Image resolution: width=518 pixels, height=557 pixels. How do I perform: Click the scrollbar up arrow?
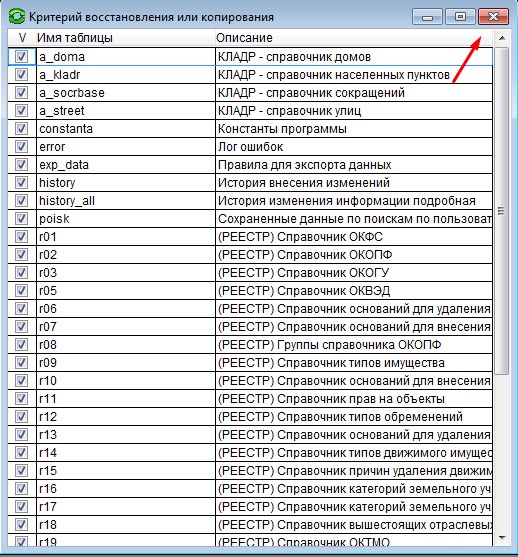pos(502,38)
